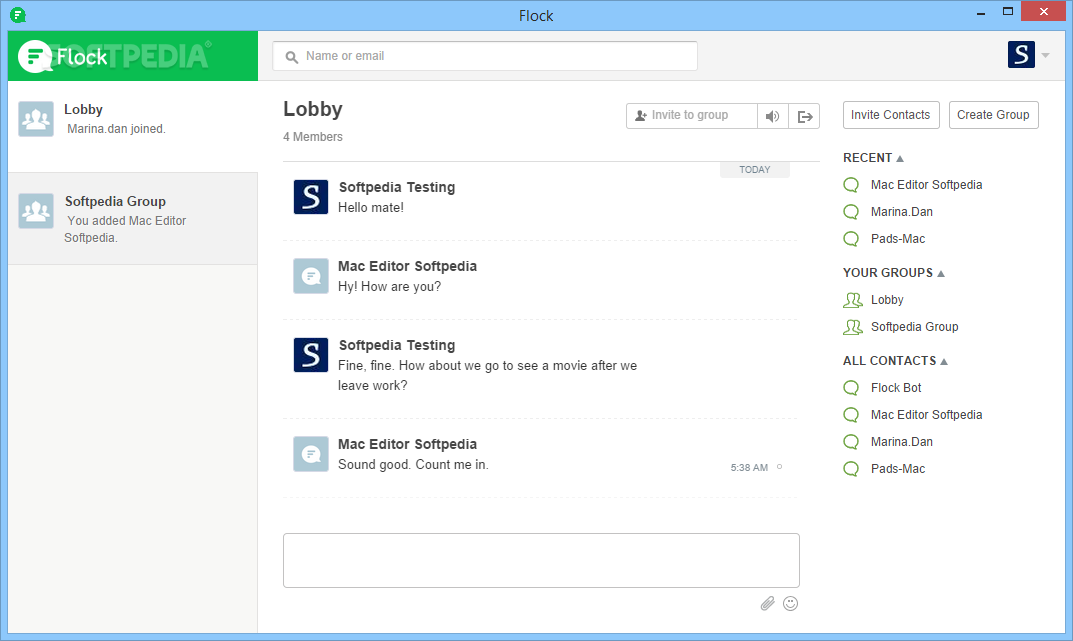Click the leave group exit icon
The image size is (1073, 641).
tap(805, 116)
